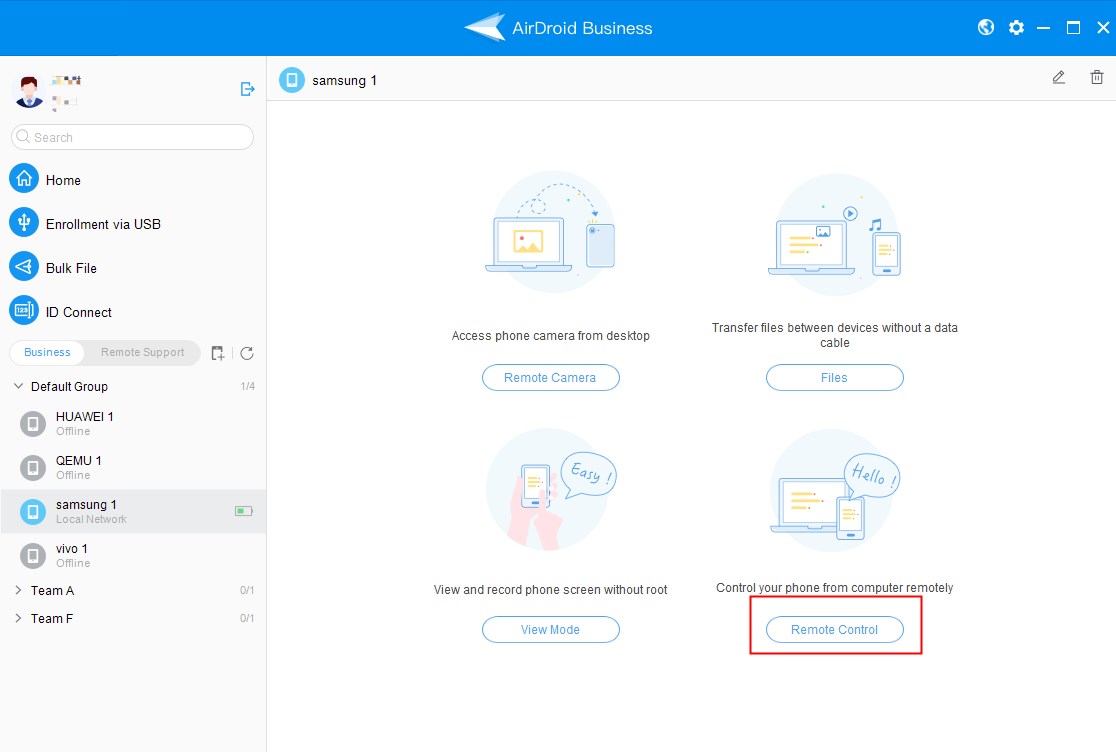Select QEMU 1 device row
This screenshot has width=1116, height=752.
(133, 467)
